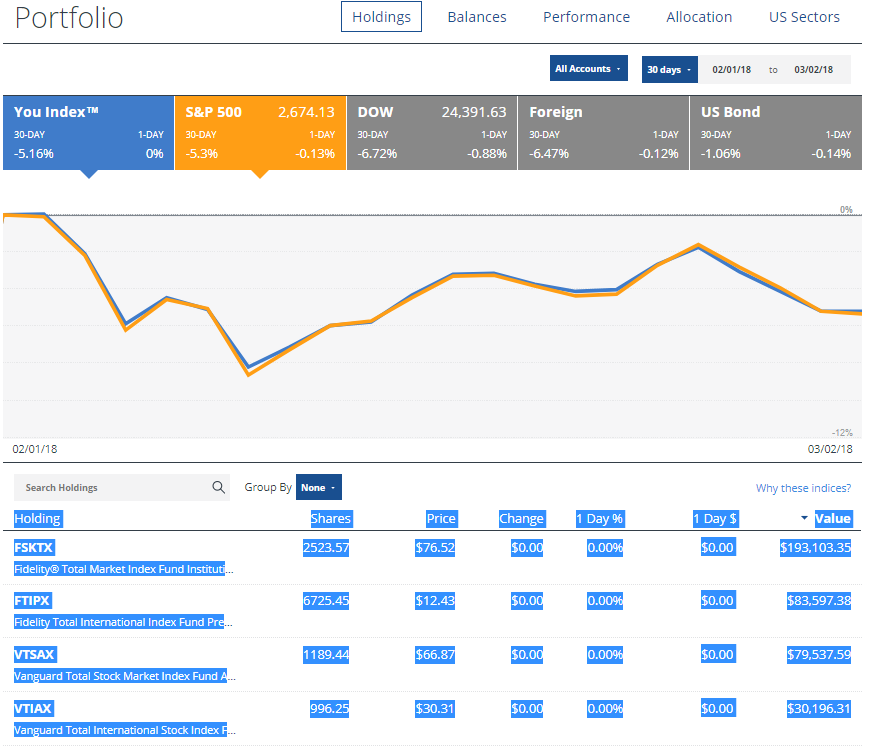Switch to the Balances tab
Viewport: 877px width, 751px height.
[x=477, y=16]
